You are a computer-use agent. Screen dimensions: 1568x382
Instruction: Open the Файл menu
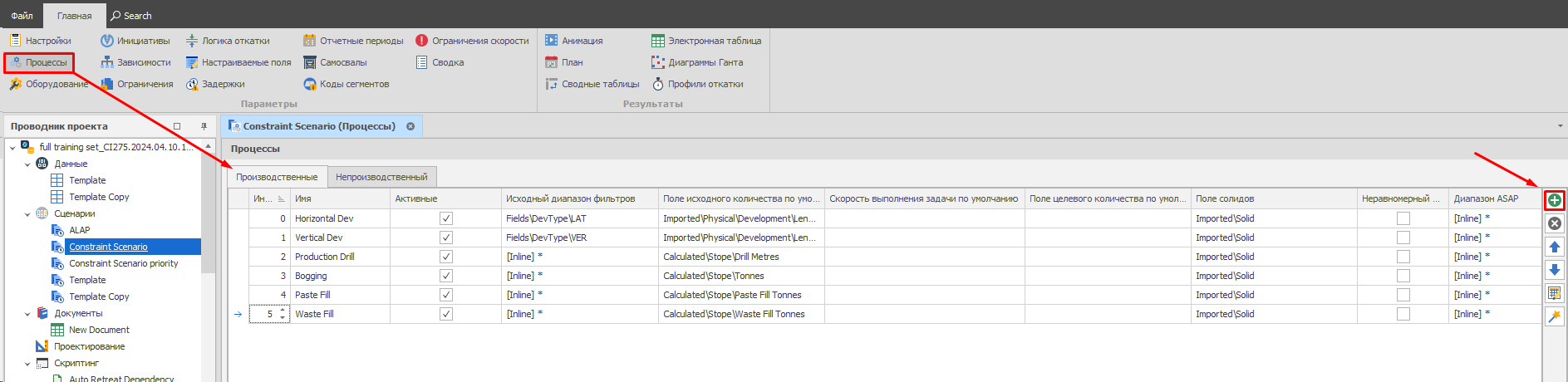[x=22, y=16]
